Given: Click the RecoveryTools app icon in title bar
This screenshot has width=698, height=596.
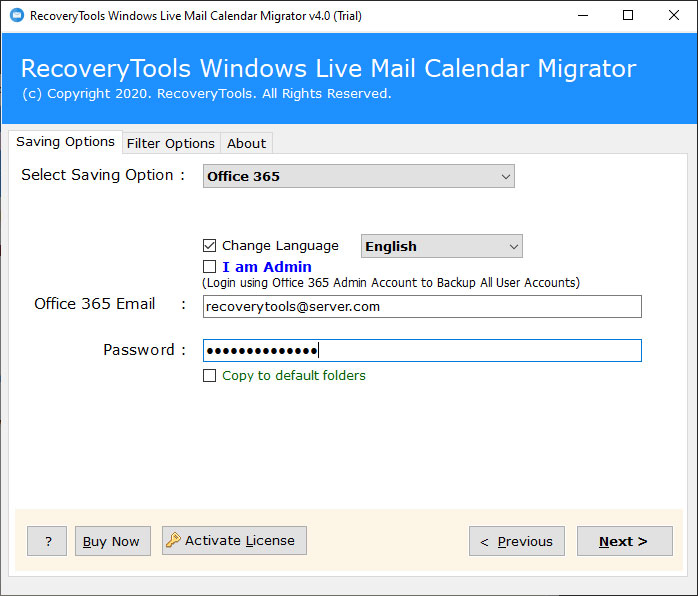Looking at the screenshot, I should (x=17, y=16).
